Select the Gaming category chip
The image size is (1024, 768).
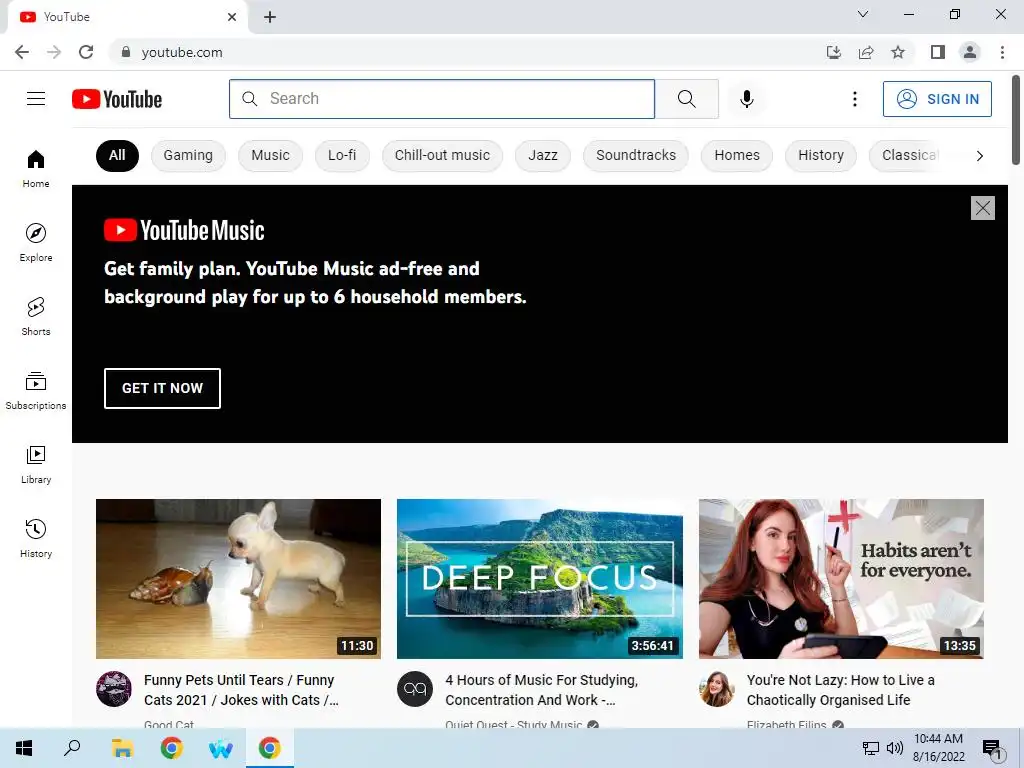point(188,155)
